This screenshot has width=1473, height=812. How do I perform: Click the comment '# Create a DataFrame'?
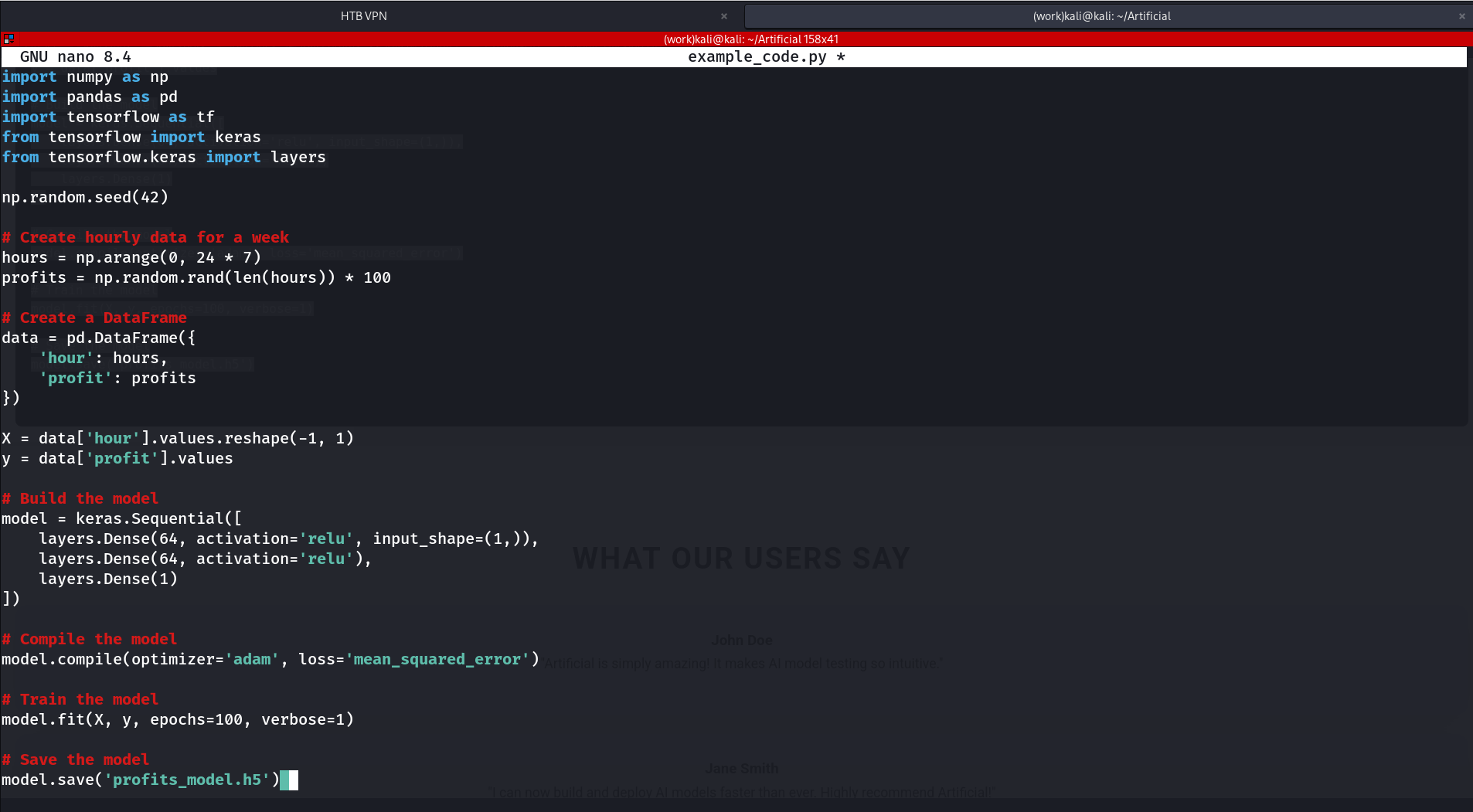(x=94, y=318)
